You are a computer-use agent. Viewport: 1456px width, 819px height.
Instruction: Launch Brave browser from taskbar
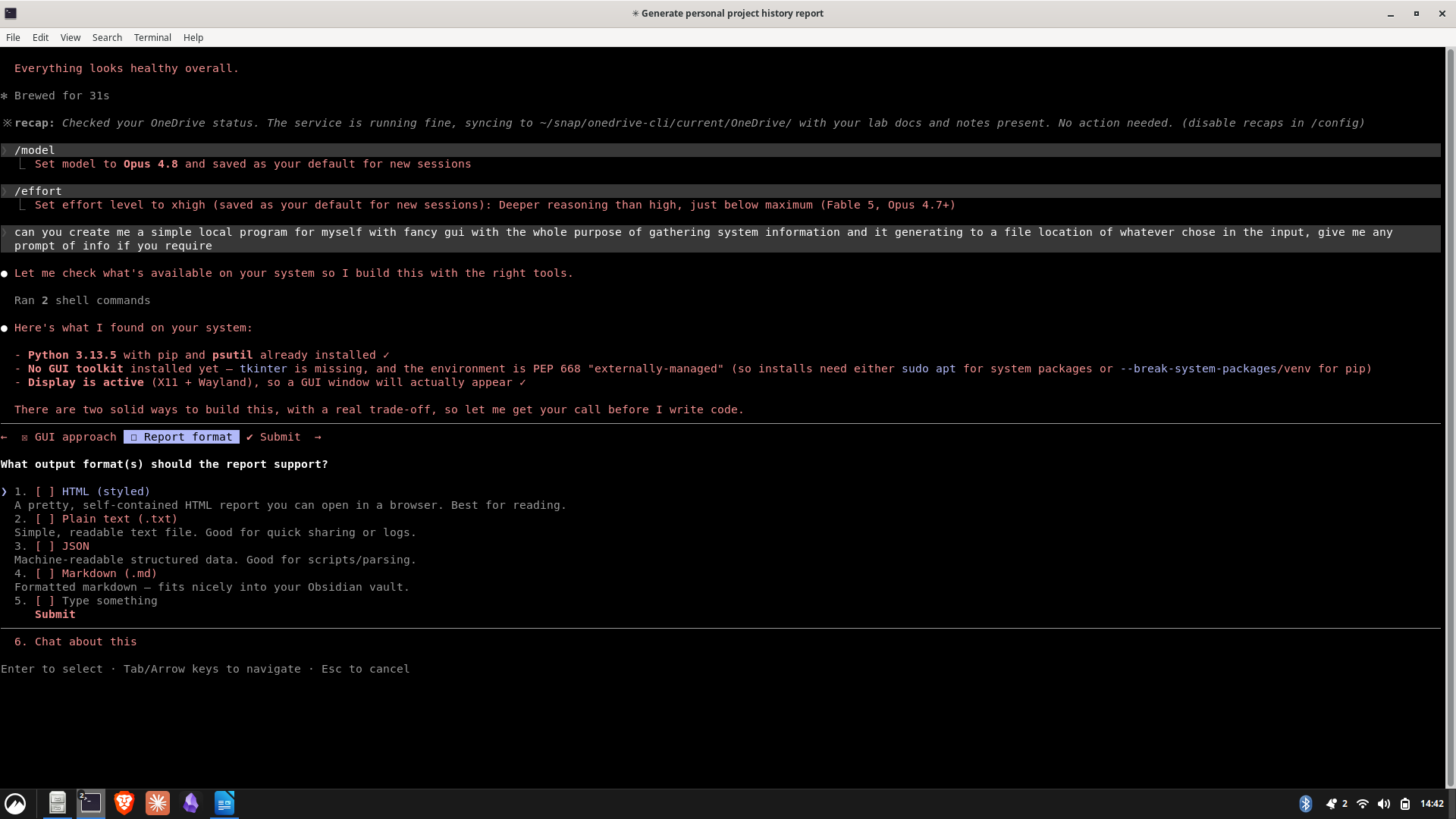[124, 802]
